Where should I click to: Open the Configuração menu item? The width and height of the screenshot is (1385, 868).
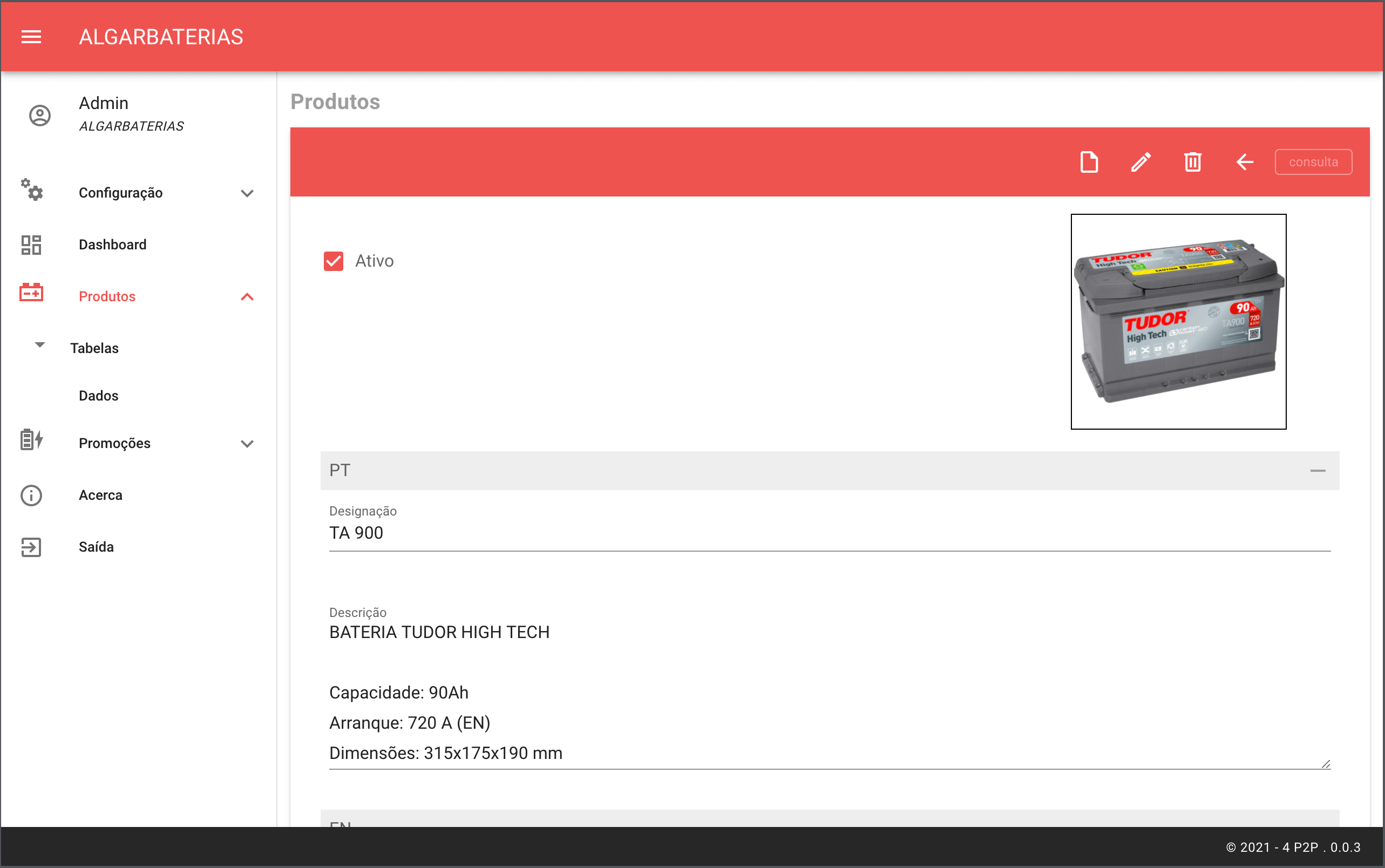(120, 193)
